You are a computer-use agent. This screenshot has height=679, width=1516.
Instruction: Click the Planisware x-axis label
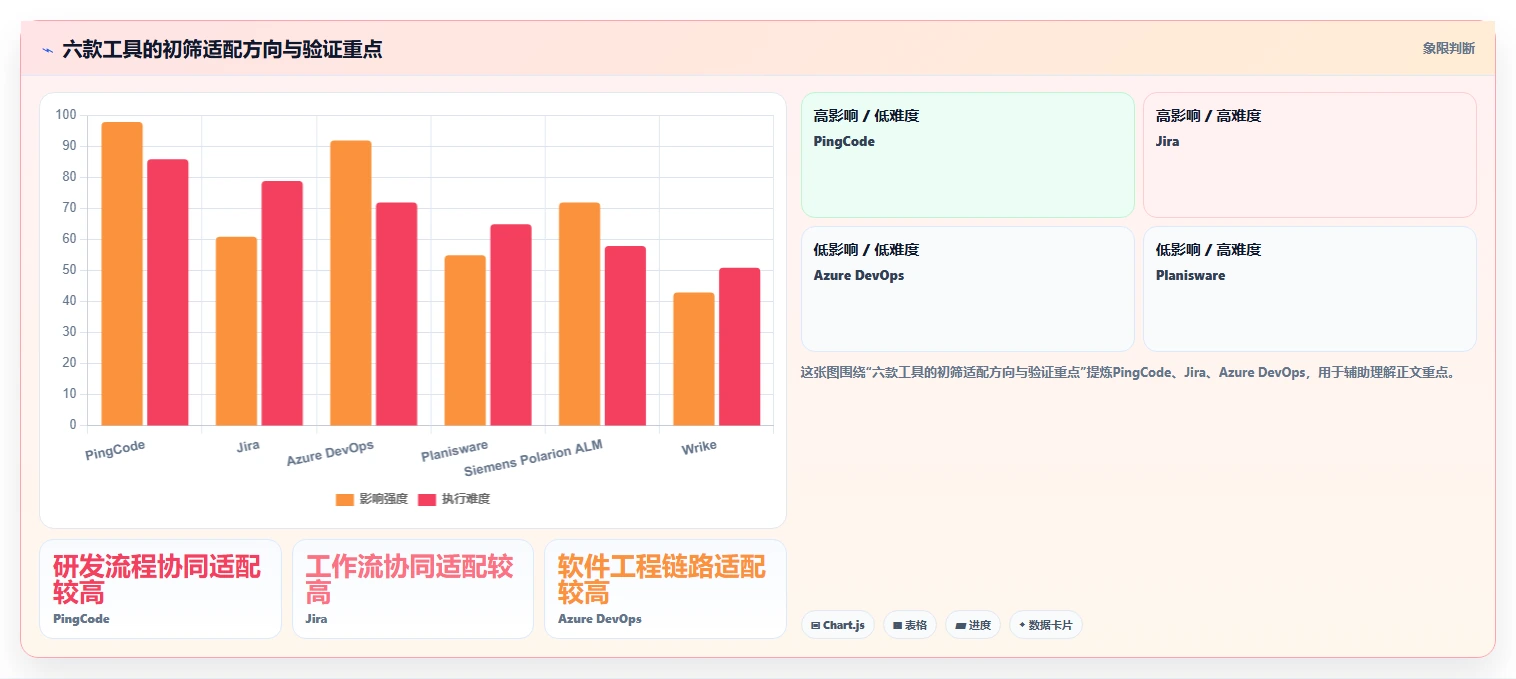(x=455, y=451)
